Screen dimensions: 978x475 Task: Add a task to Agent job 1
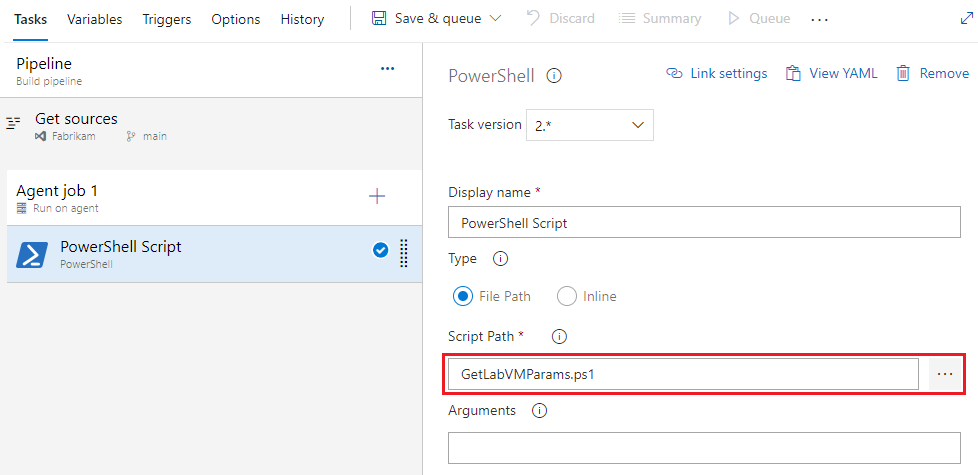click(377, 197)
